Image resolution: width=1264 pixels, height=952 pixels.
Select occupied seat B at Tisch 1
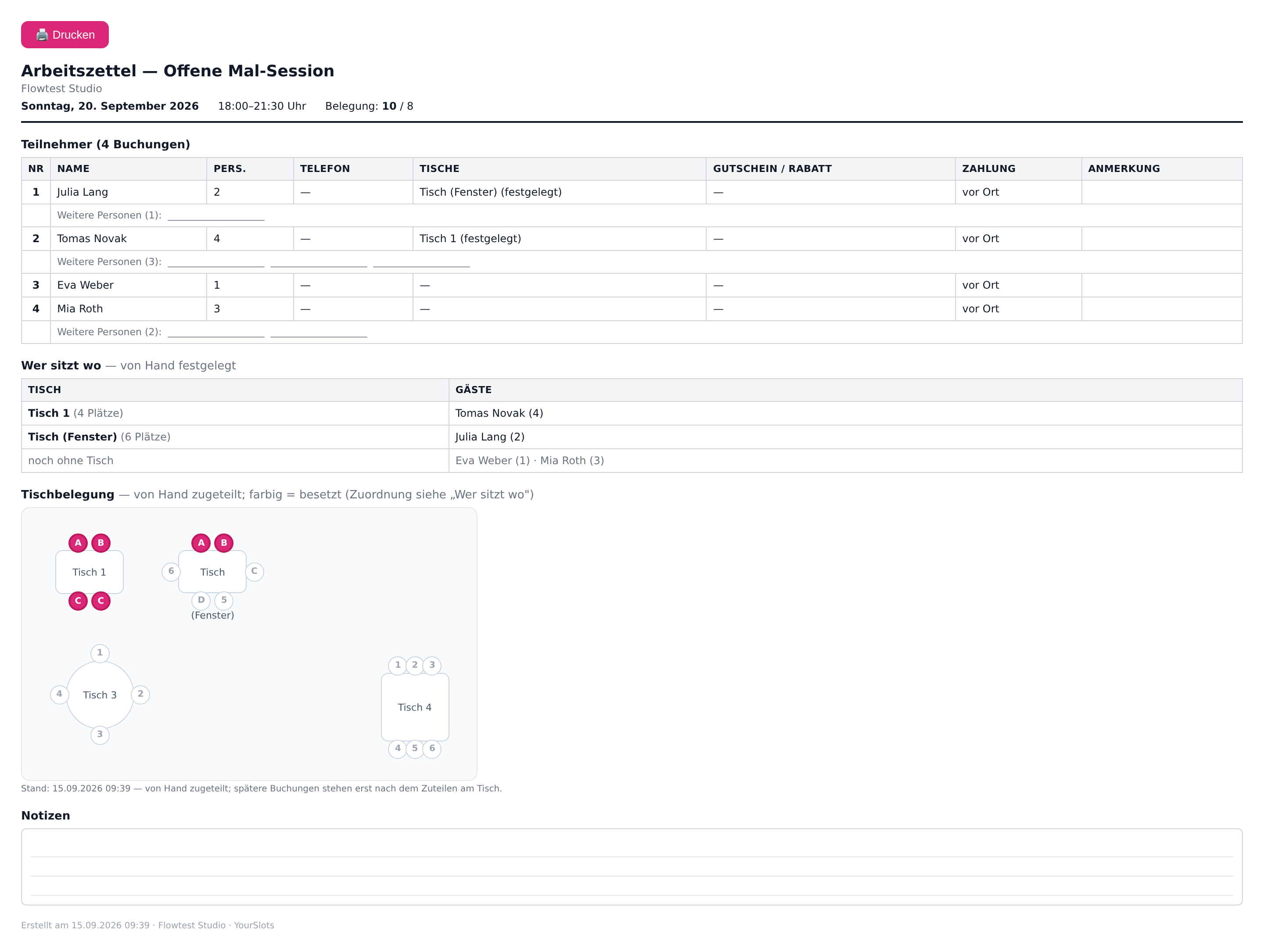point(101,543)
